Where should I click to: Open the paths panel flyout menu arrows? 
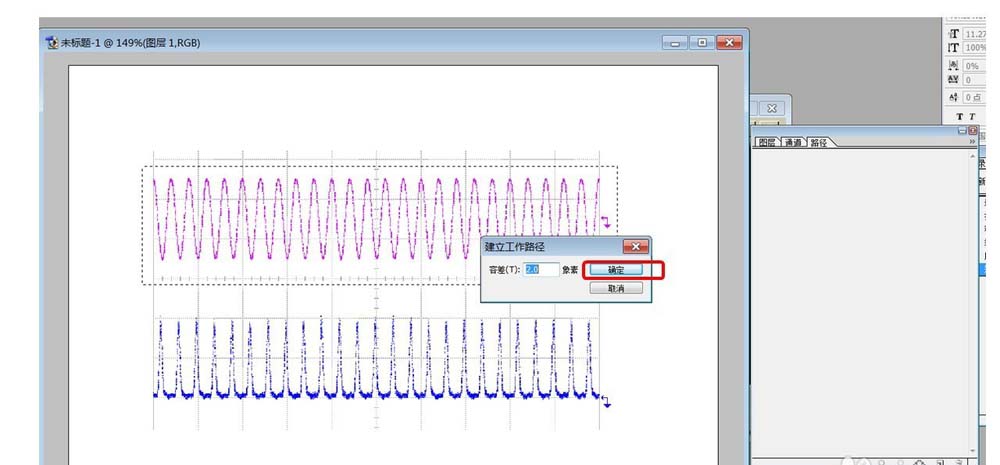coord(973,141)
